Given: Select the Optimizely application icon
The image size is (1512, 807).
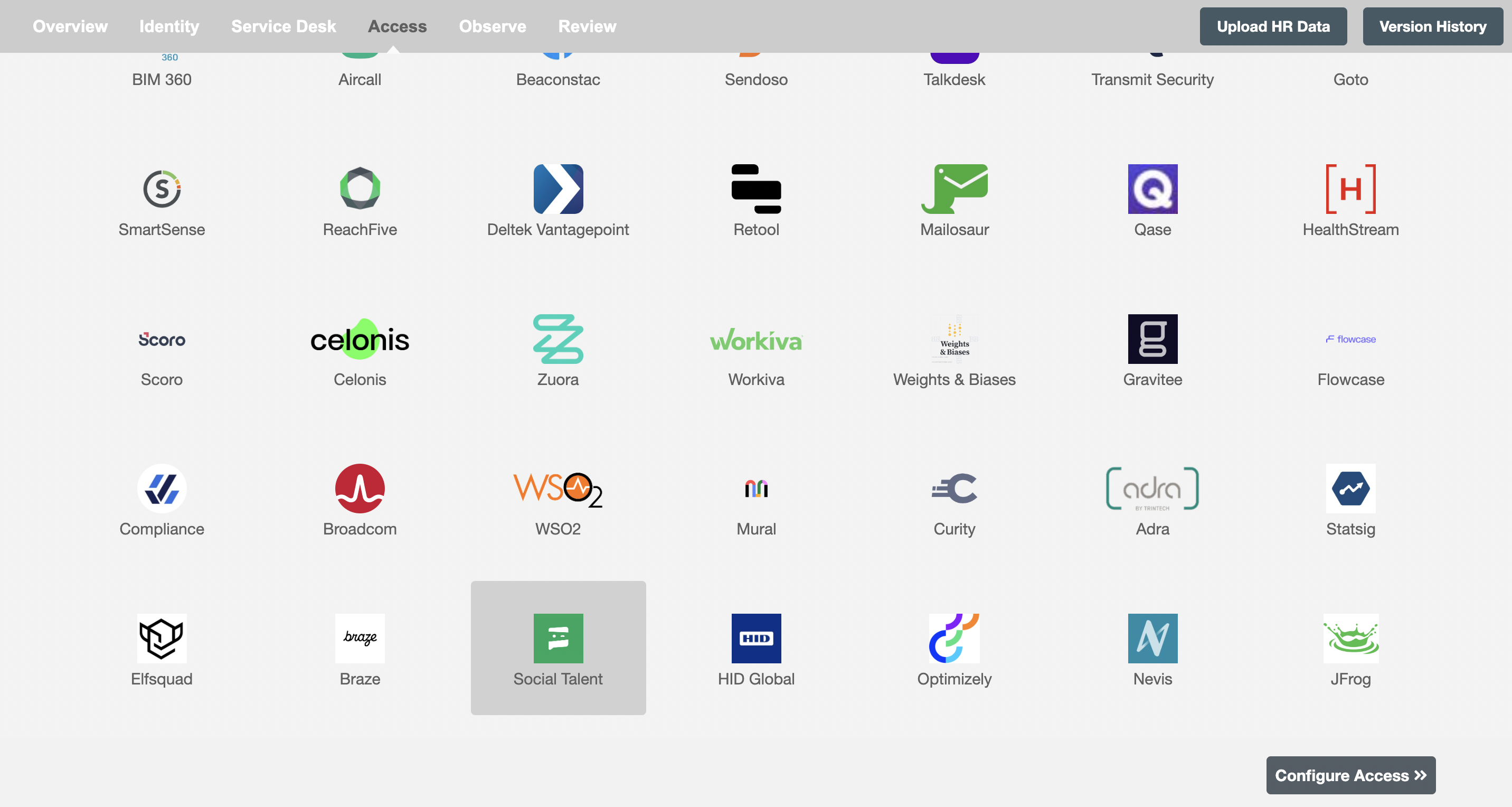Looking at the screenshot, I should [x=954, y=638].
